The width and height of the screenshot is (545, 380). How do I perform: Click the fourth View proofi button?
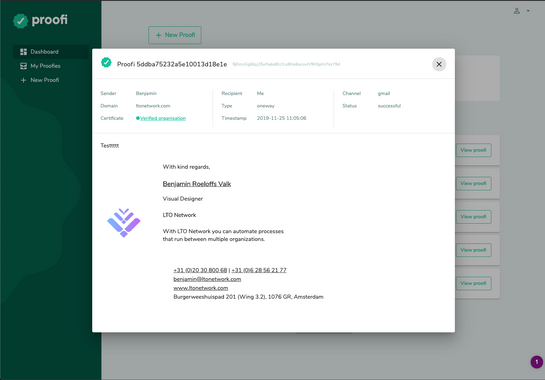(473, 250)
